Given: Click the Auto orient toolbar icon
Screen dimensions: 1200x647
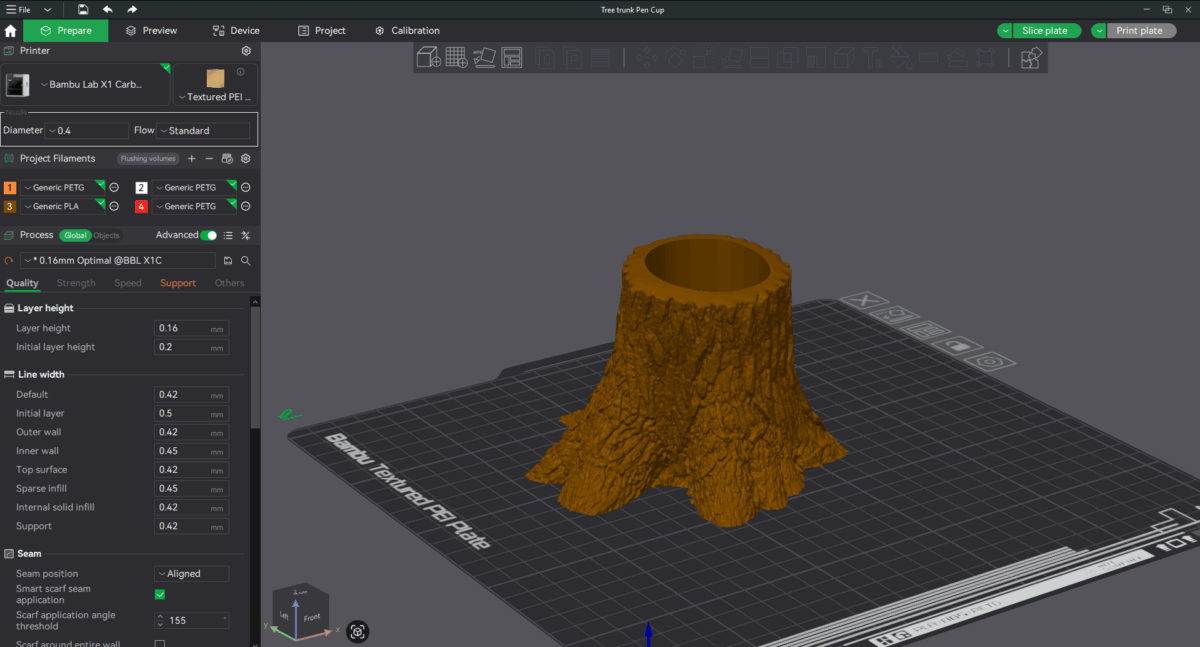Looking at the screenshot, I should click(484, 57).
